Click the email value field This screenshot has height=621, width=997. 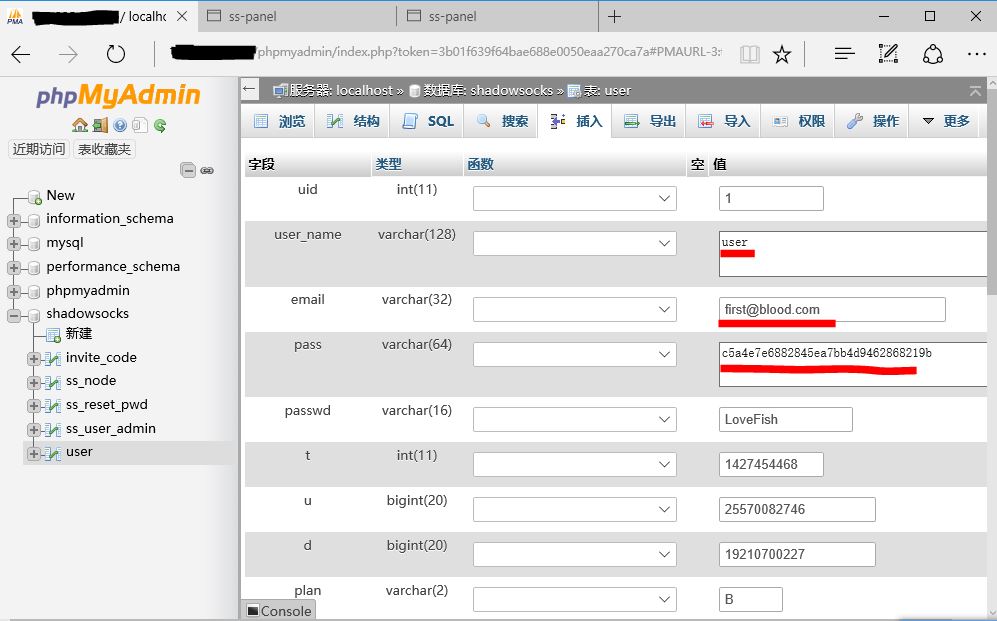coord(832,310)
